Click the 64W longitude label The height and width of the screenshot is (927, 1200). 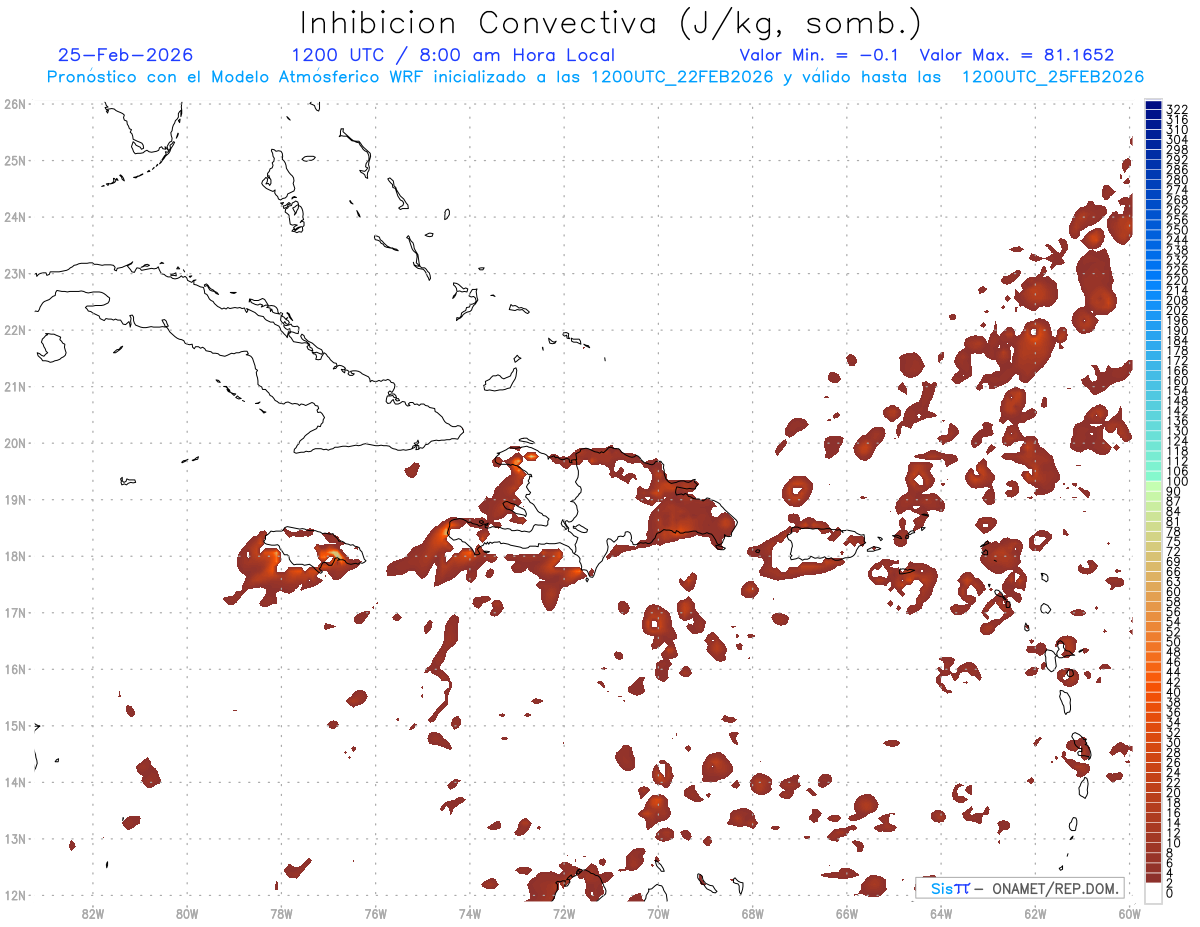[x=941, y=913]
